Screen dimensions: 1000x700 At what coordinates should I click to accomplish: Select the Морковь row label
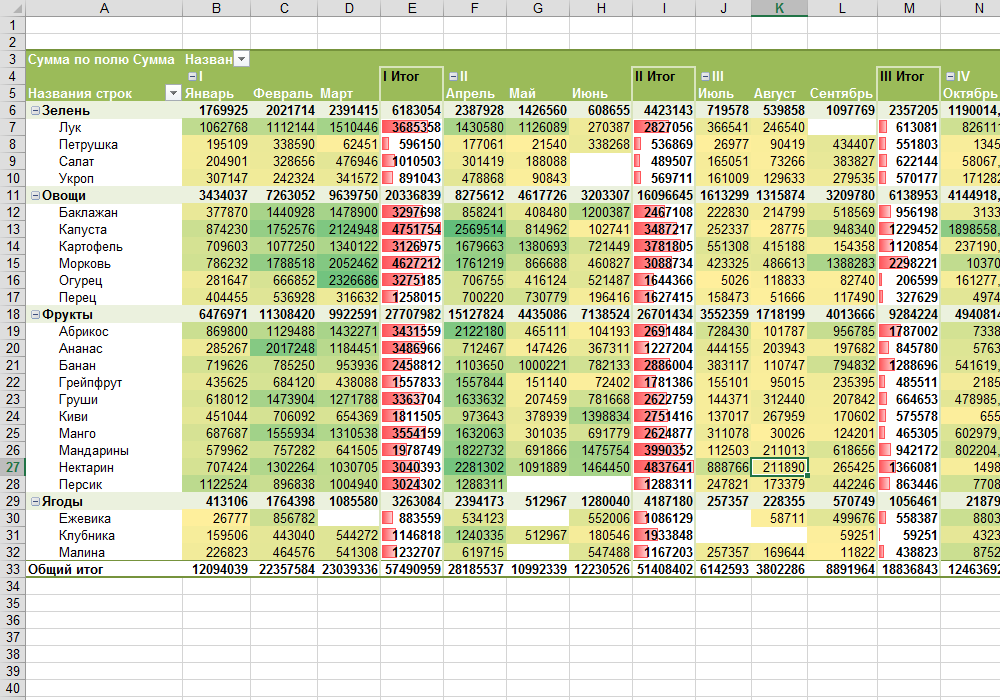(x=104, y=263)
